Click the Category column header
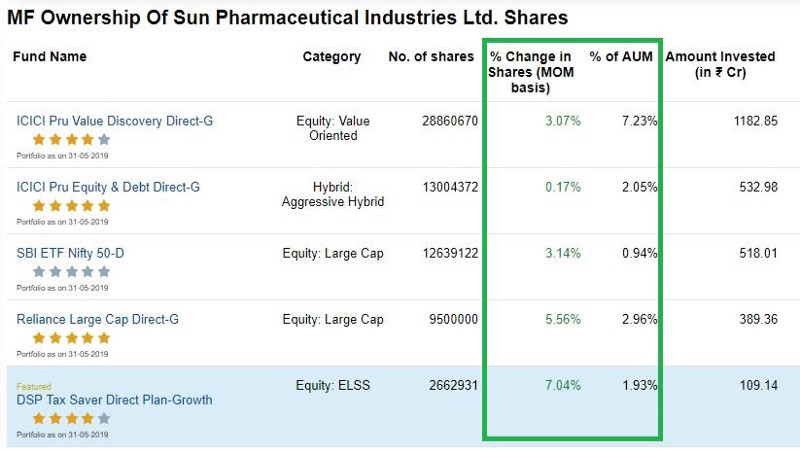Viewport: 800px width, 451px height. coord(332,57)
